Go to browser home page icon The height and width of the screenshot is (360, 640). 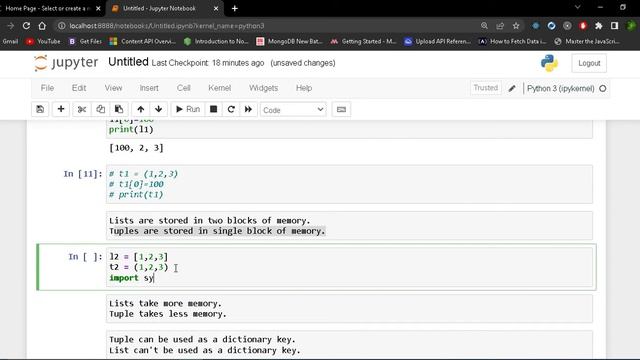[42, 26]
